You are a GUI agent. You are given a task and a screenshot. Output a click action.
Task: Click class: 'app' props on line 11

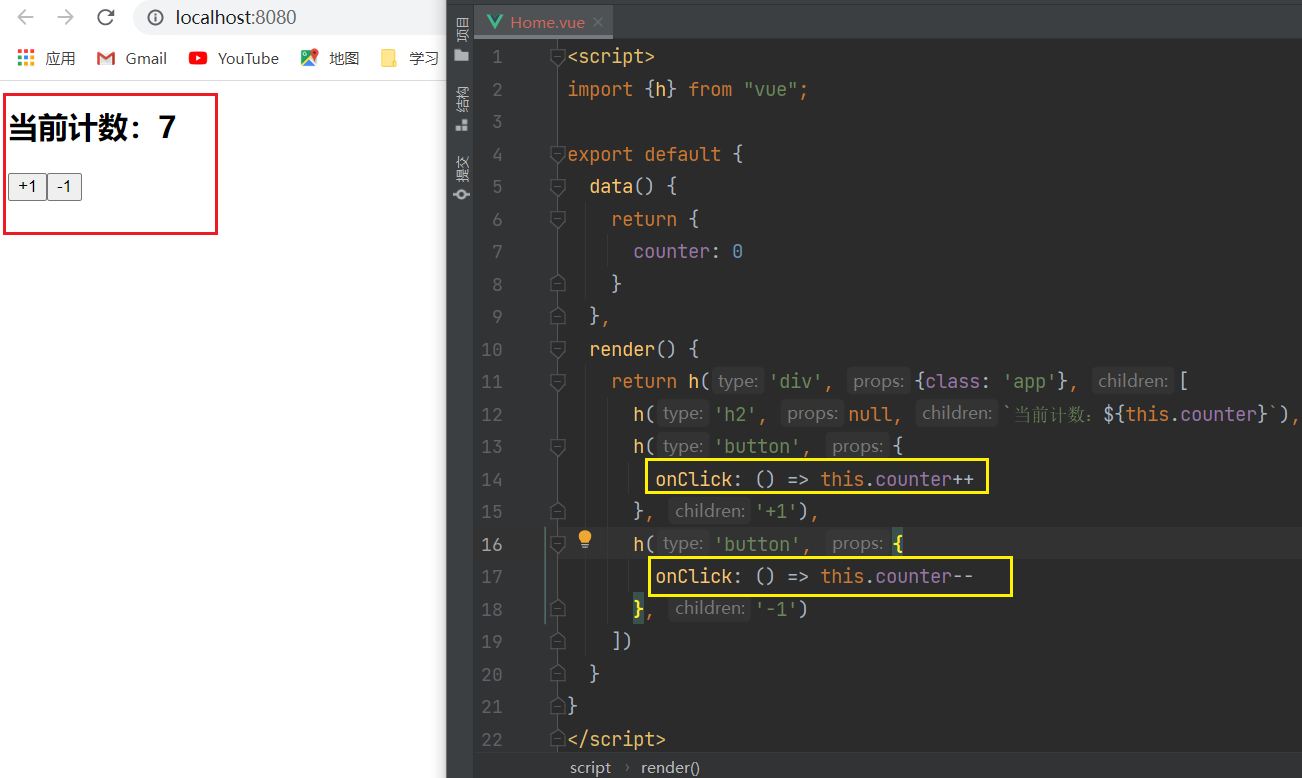pos(990,381)
